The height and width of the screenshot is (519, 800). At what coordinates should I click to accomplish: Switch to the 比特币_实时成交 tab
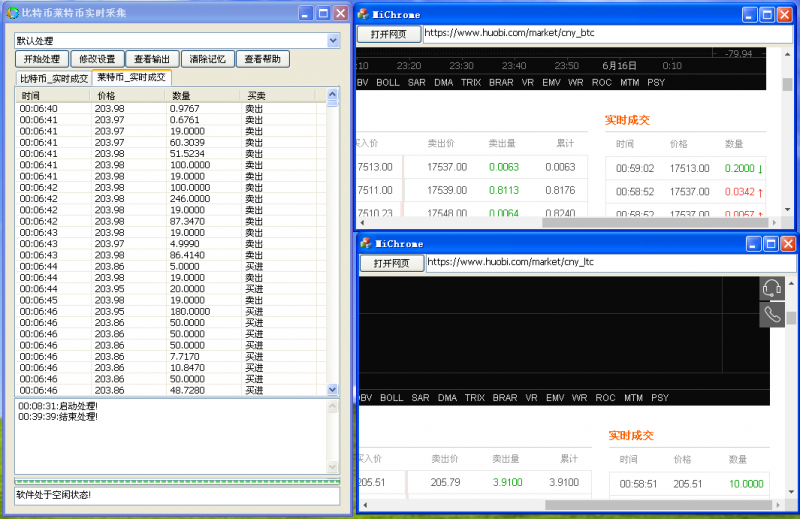click(x=54, y=78)
